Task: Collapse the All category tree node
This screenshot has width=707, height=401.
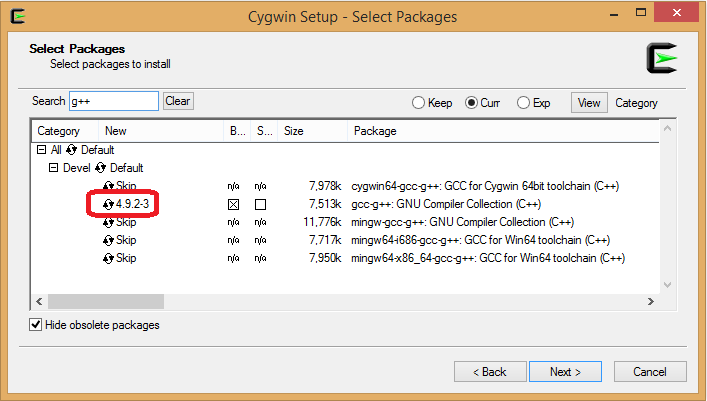Action: point(41,149)
